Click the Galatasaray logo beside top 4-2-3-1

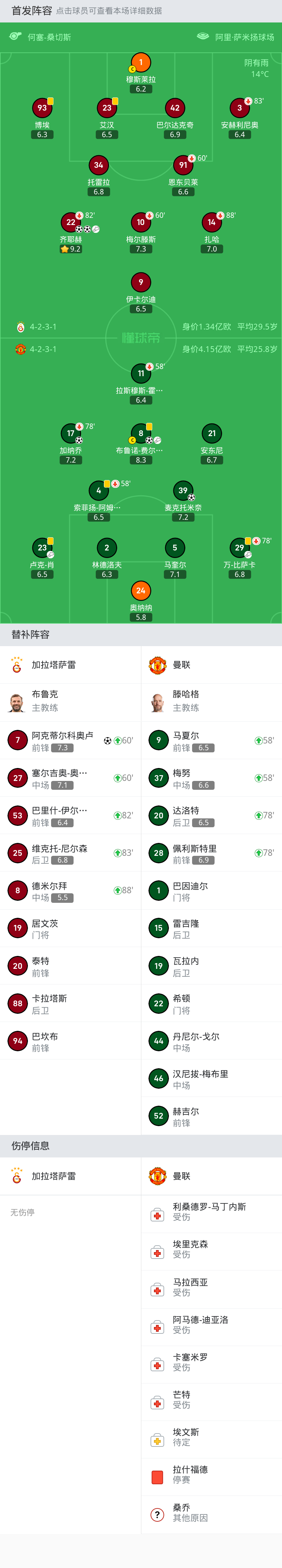21,327
